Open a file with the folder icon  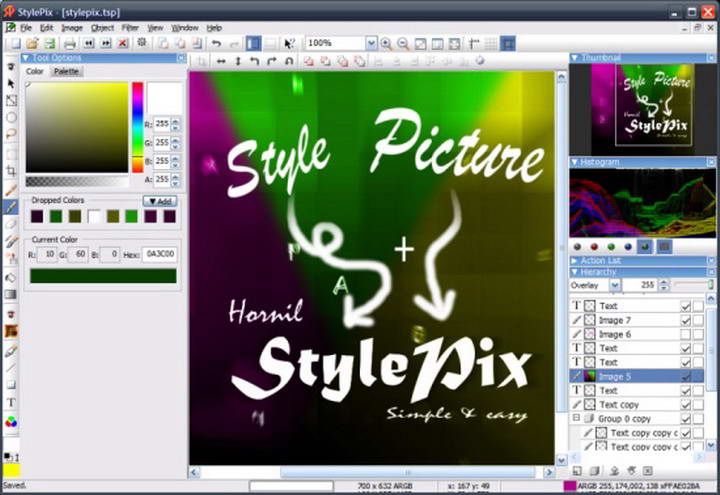[32, 44]
